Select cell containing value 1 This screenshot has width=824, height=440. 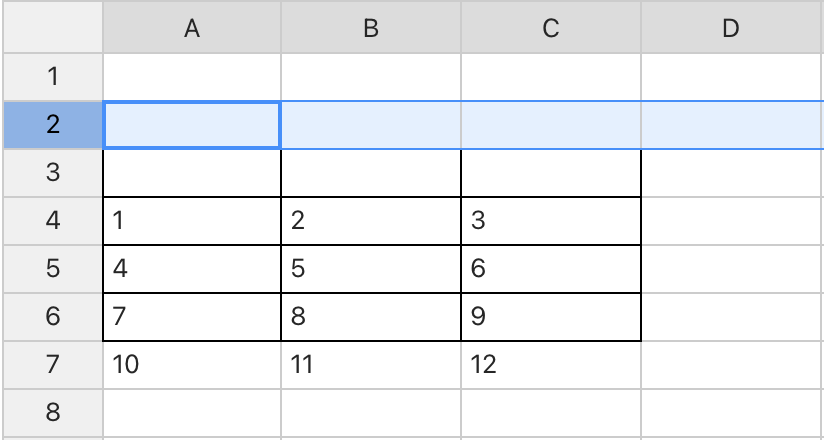click(x=192, y=221)
